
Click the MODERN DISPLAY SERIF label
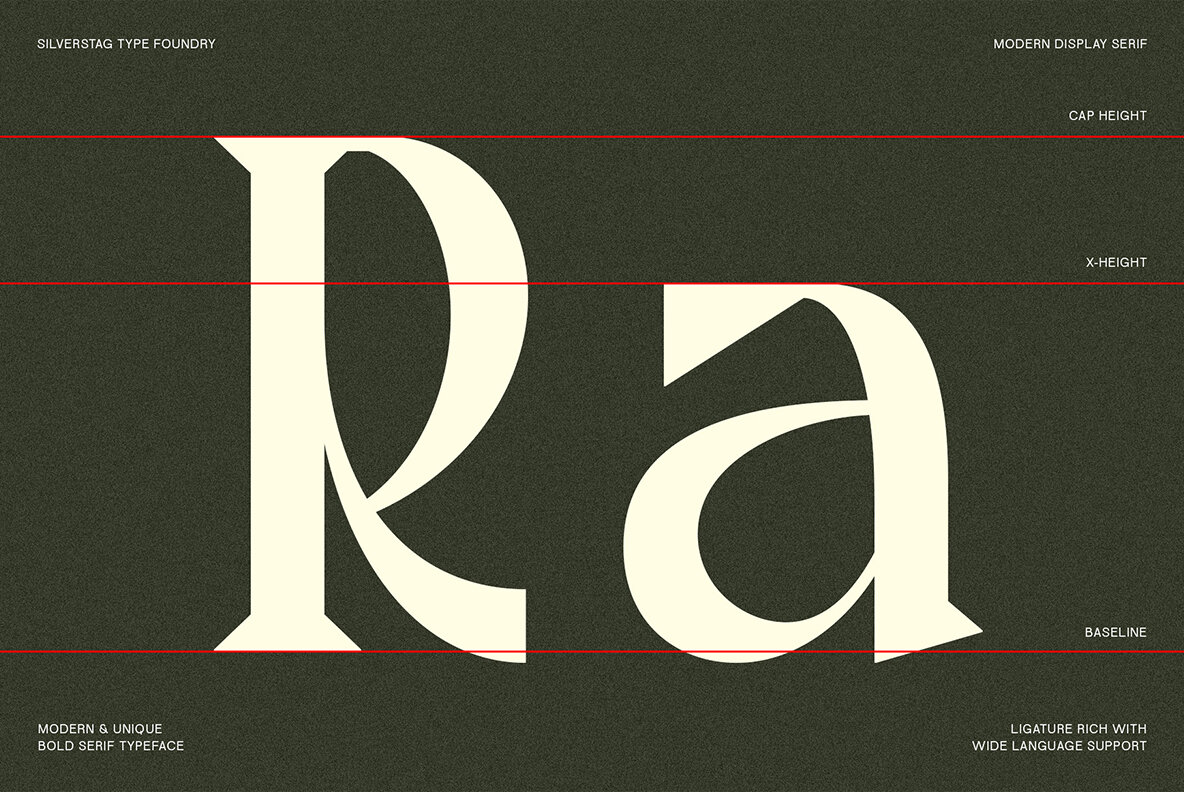pos(1070,44)
